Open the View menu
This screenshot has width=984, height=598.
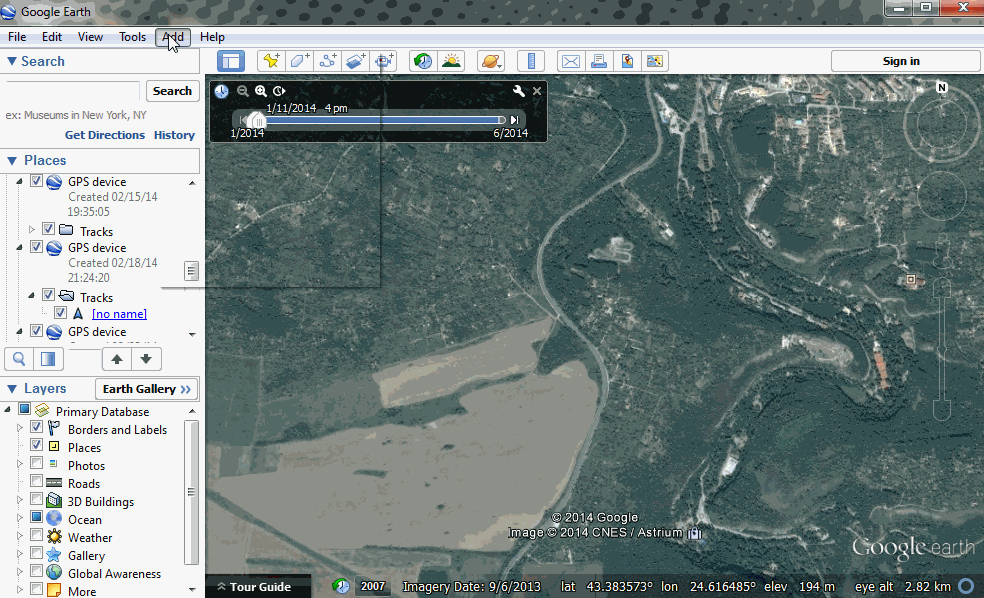pos(90,37)
